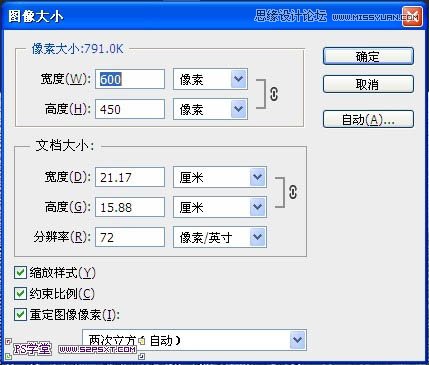Open the 厘米 unit dropdown for 高度(G)
The height and width of the screenshot is (365, 429).
coord(220,207)
